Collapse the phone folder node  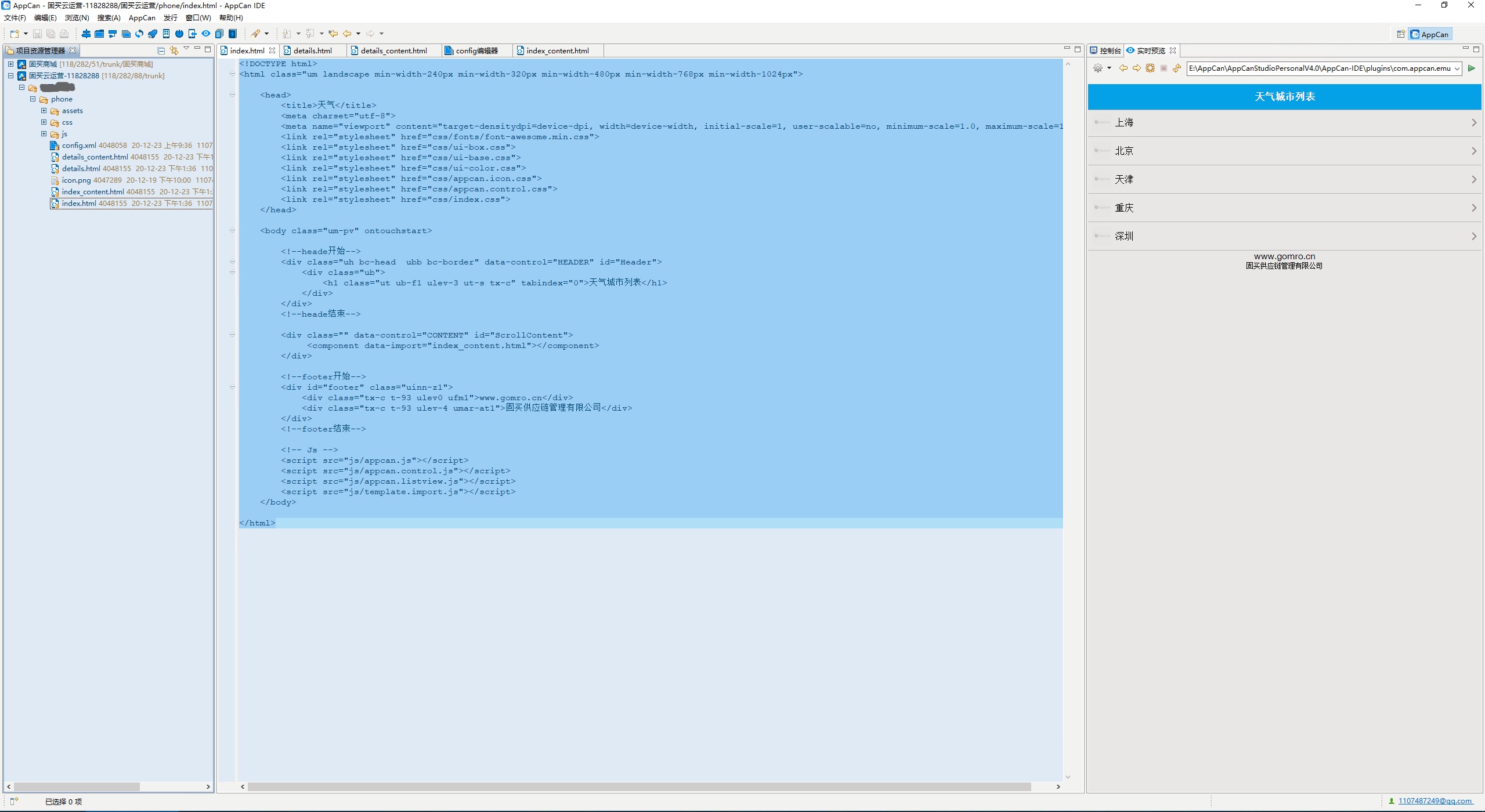(33, 99)
